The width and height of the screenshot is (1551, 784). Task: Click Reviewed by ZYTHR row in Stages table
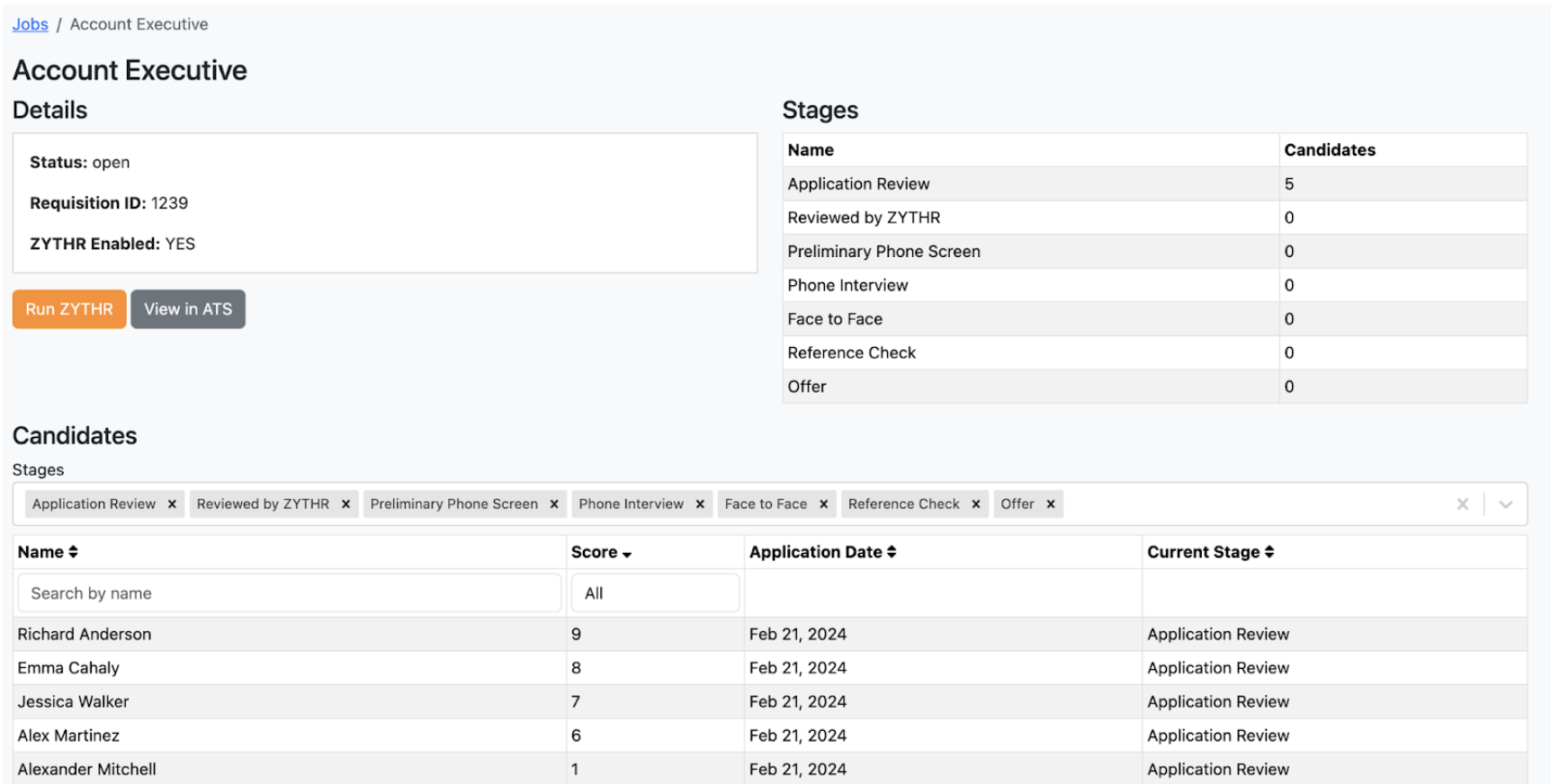[x=1155, y=218]
